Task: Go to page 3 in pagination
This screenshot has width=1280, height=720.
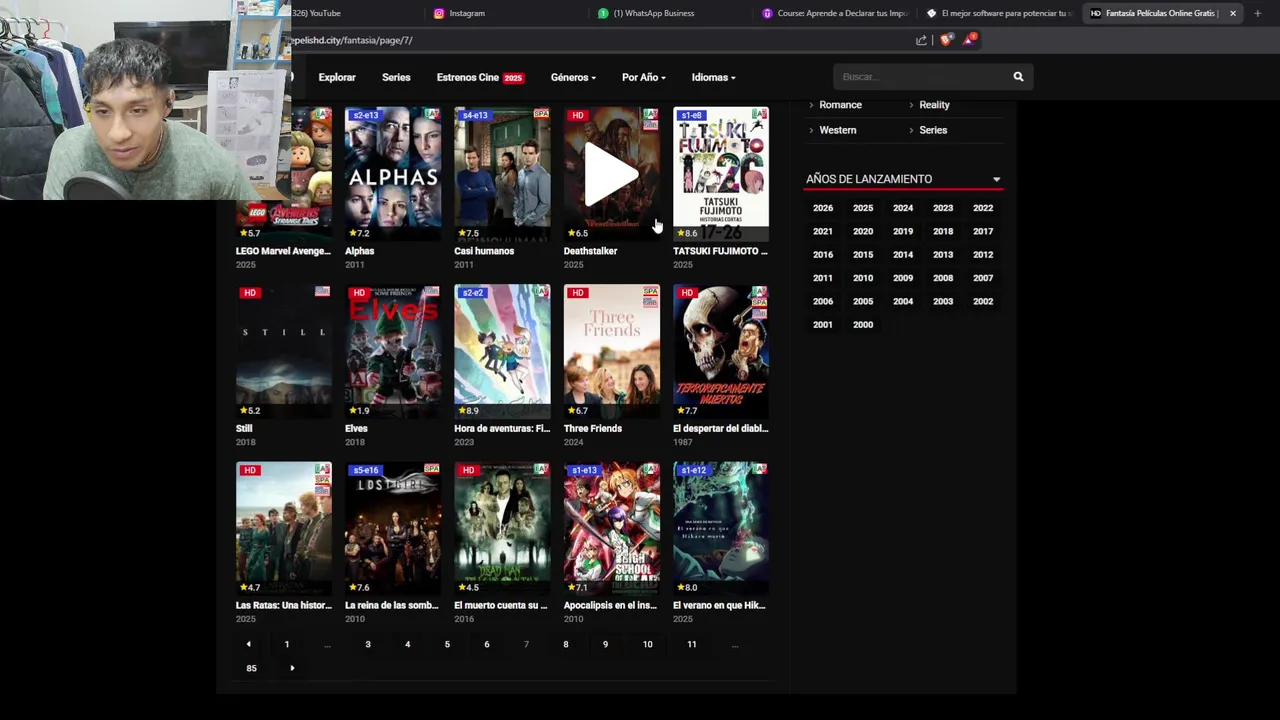Action: (x=368, y=645)
